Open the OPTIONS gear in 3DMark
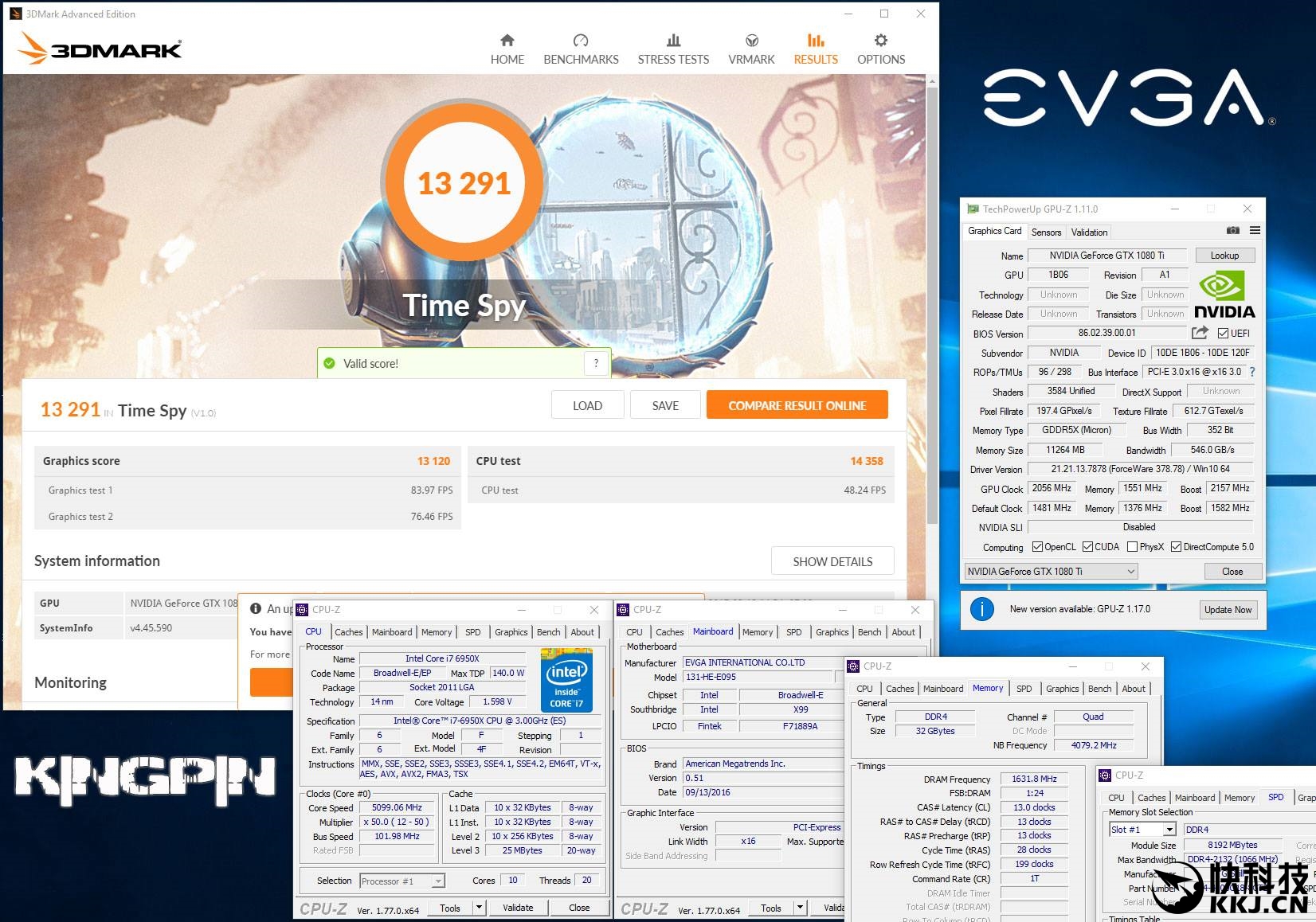The image size is (1316, 922). (x=880, y=41)
